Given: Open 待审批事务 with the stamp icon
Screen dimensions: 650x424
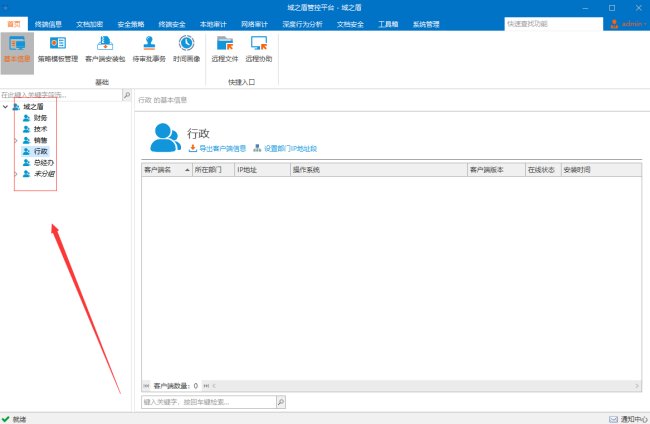Looking at the screenshot, I should click(x=149, y=50).
